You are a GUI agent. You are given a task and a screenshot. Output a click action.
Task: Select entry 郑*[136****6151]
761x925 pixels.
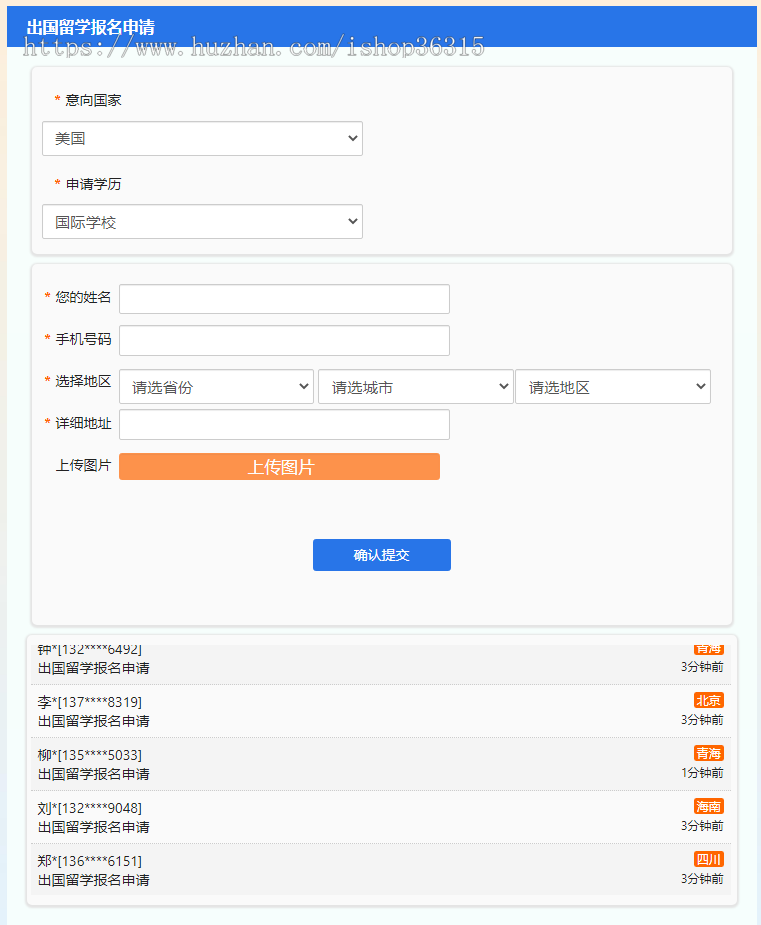coord(90,861)
